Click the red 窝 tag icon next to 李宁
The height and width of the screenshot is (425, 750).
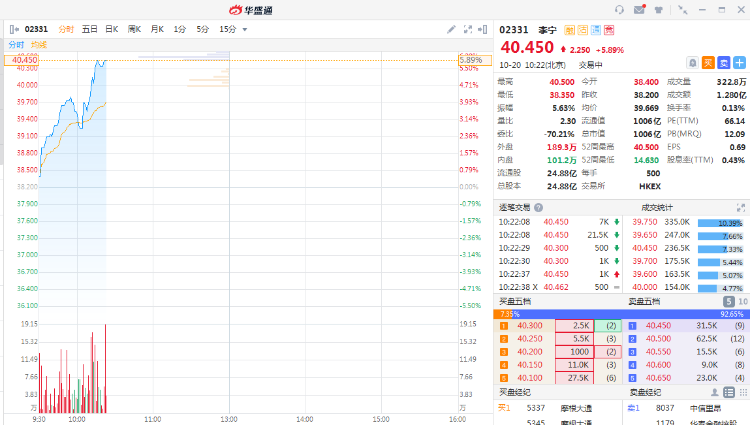pyautogui.click(x=609, y=30)
